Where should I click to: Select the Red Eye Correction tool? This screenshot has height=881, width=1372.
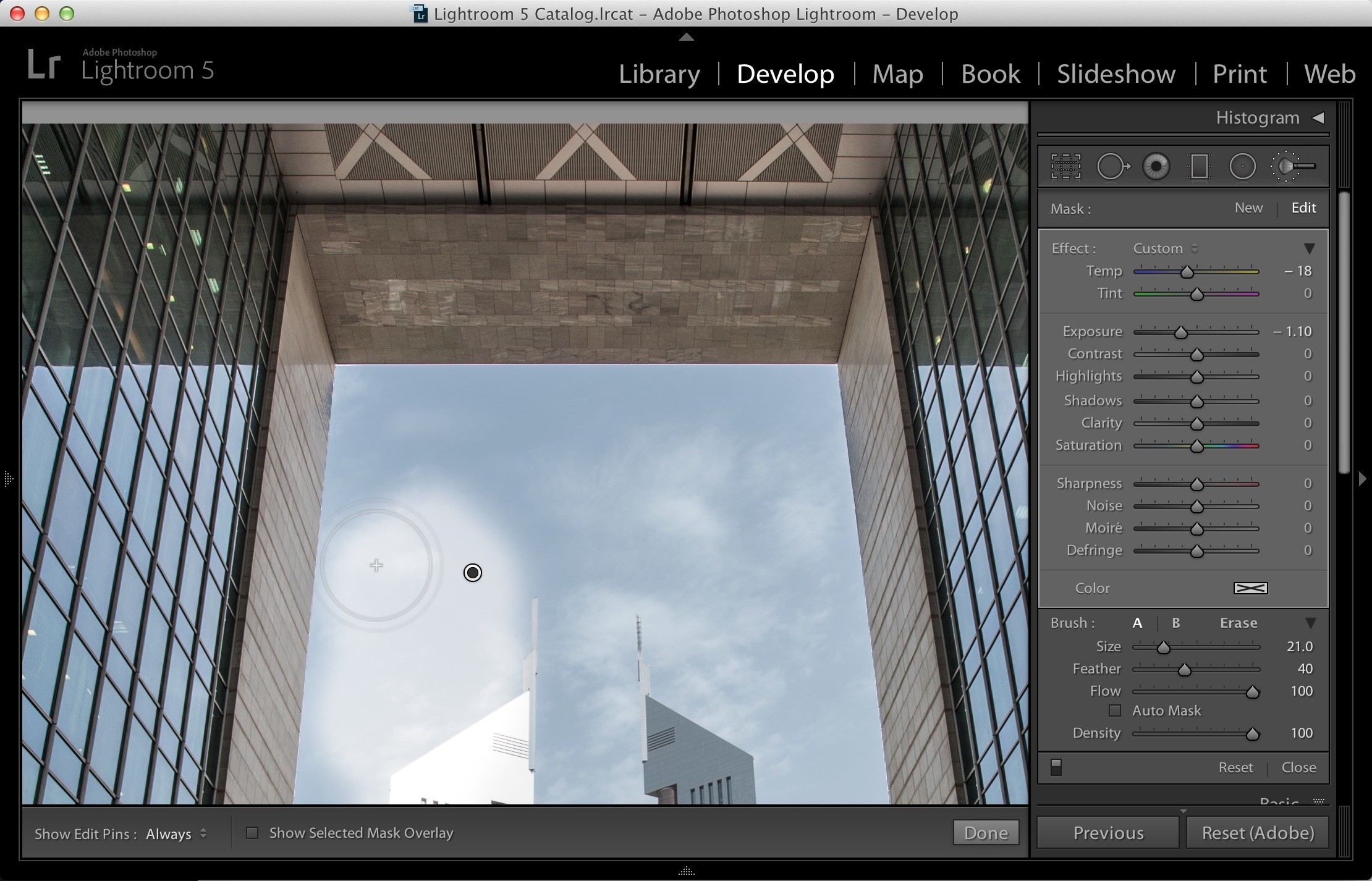1156,167
